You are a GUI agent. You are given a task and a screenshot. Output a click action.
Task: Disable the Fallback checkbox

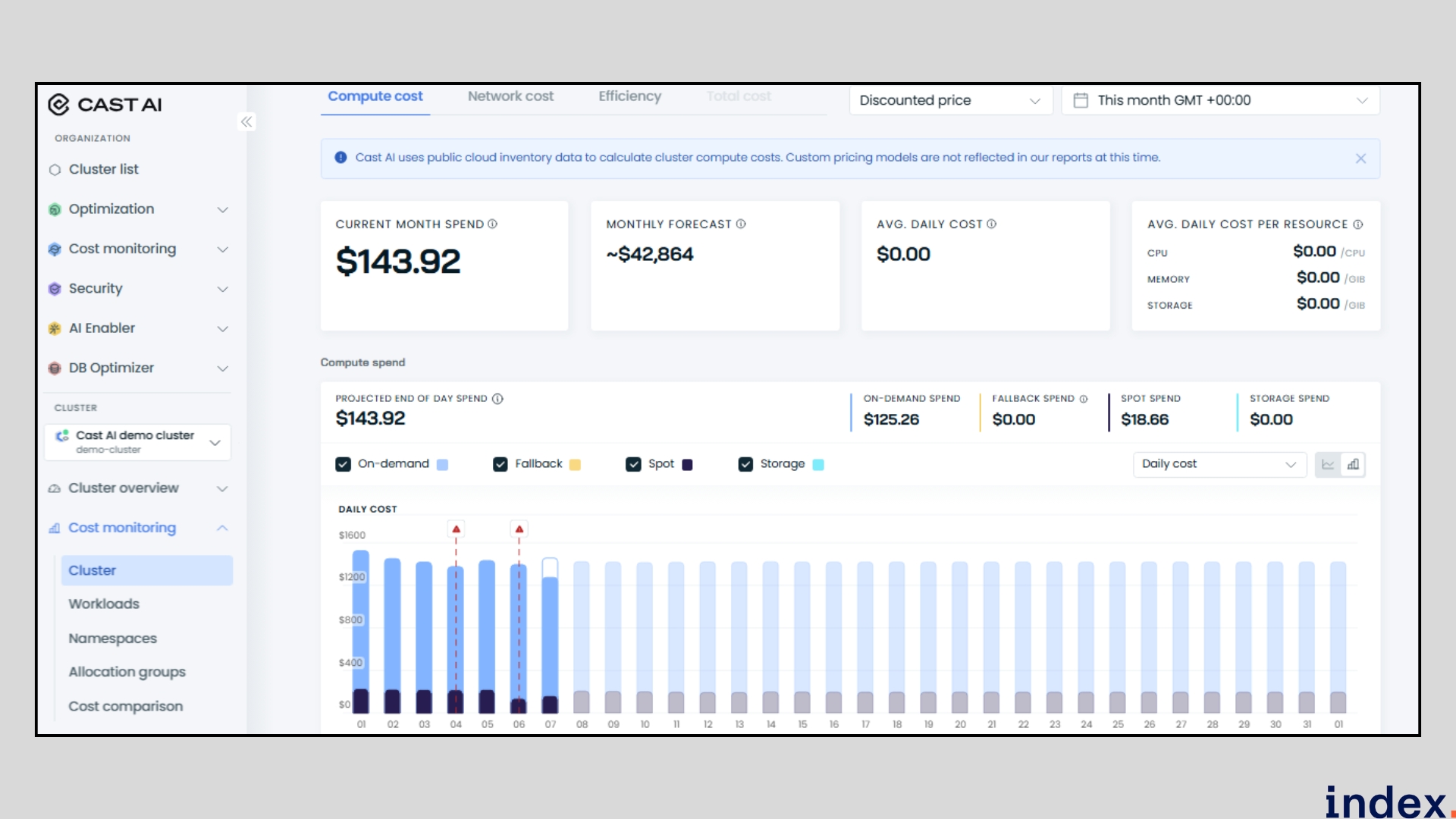(500, 463)
